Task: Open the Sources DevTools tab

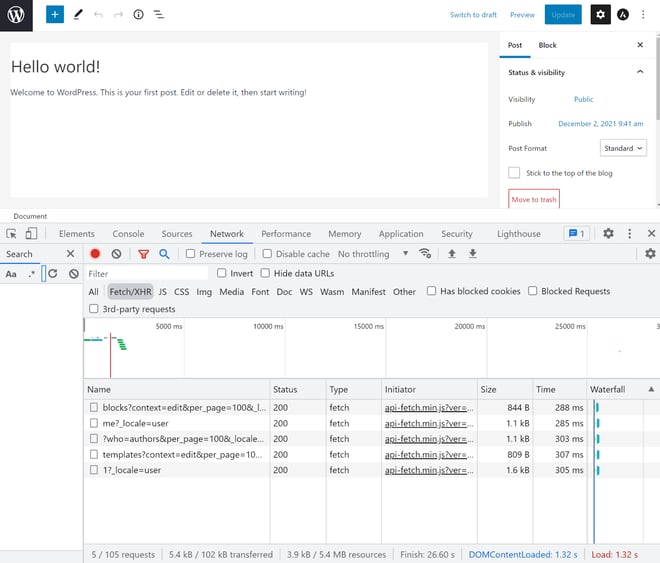Action: point(177,234)
